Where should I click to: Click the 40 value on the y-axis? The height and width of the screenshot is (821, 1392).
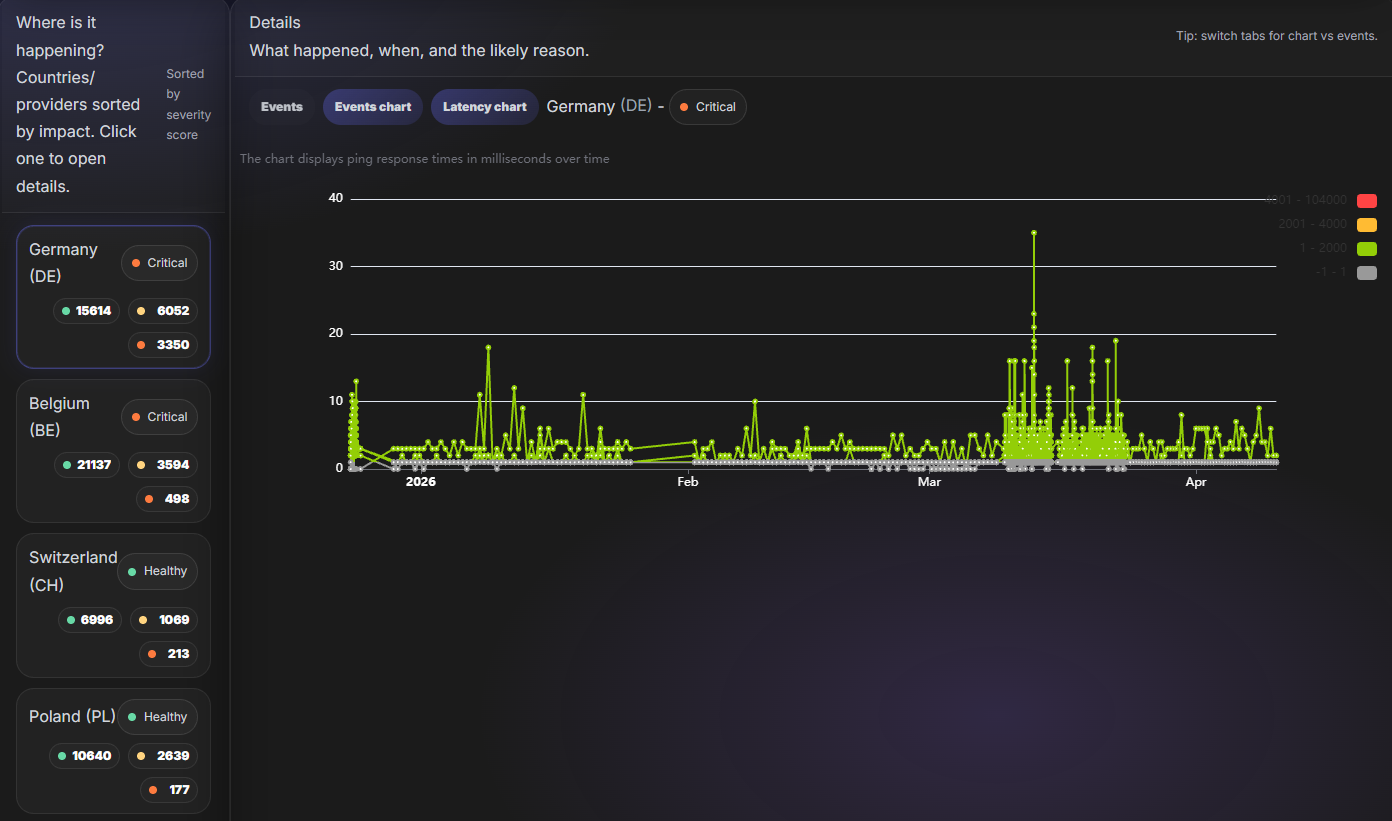[336, 198]
